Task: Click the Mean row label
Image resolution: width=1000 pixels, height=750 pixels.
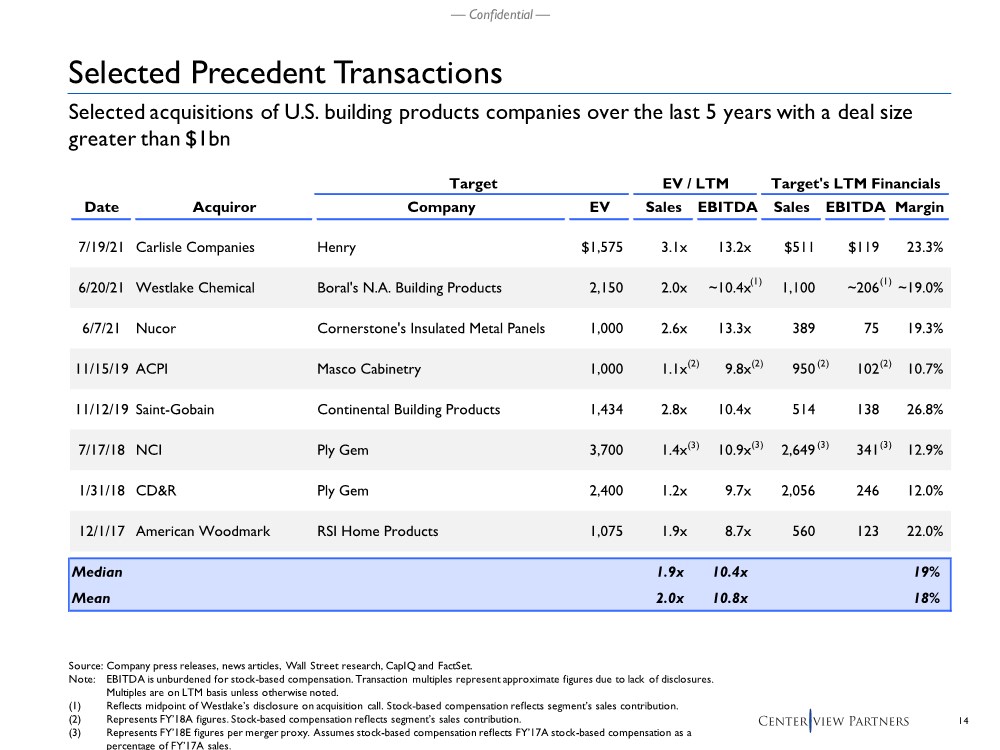Action: click(91, 598)
